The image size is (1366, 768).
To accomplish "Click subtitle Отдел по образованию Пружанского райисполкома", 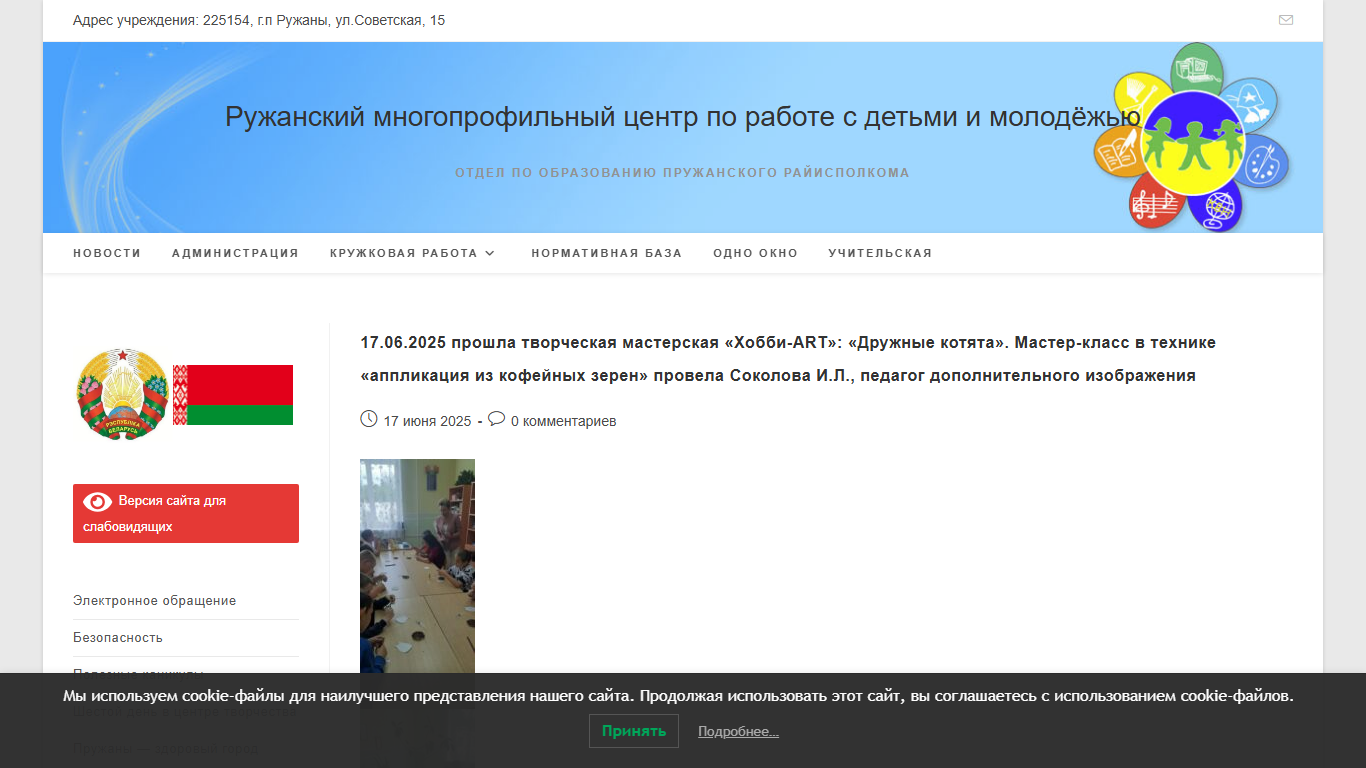I will 683,173.
